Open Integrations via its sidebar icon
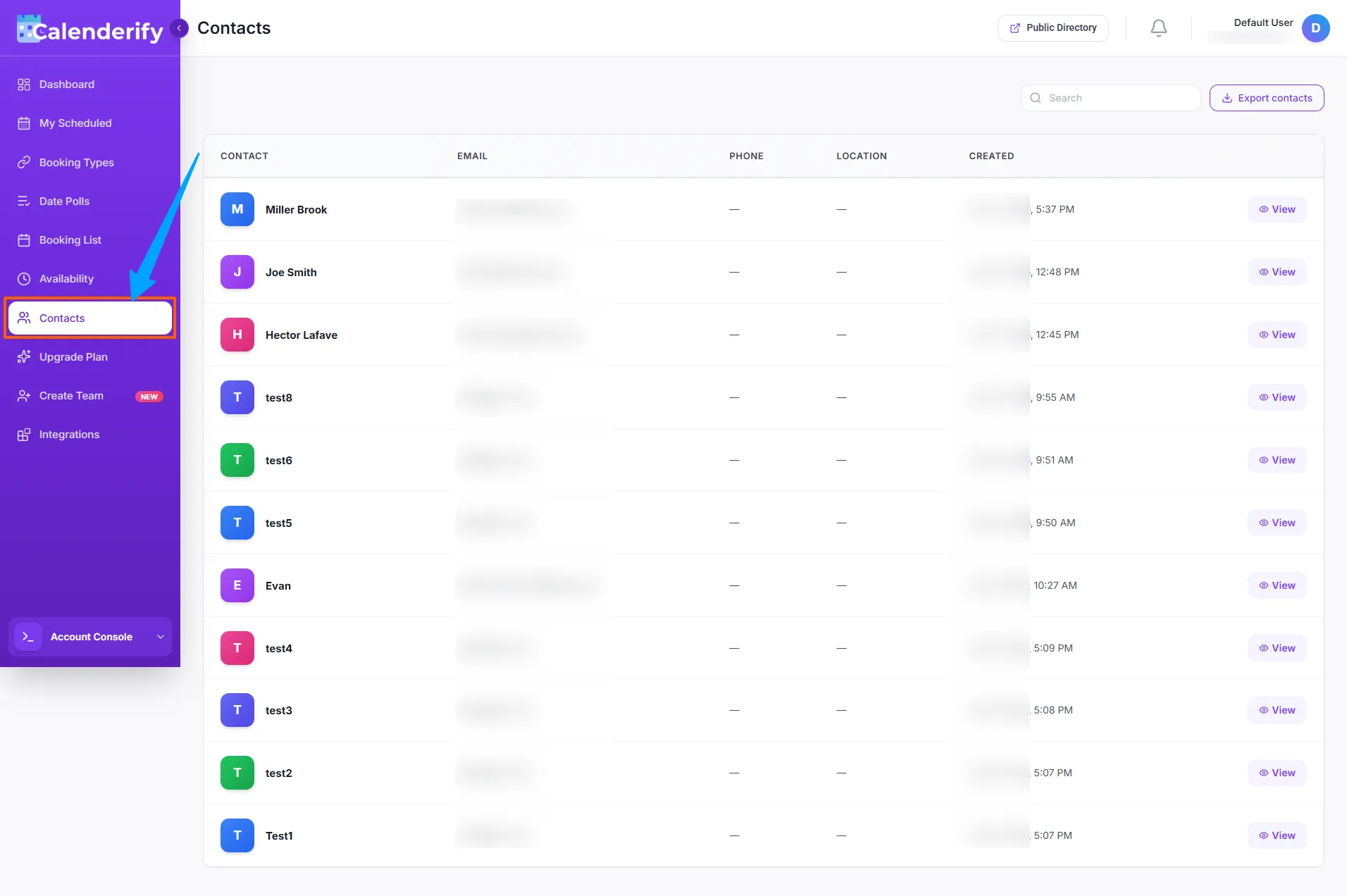 23,434
